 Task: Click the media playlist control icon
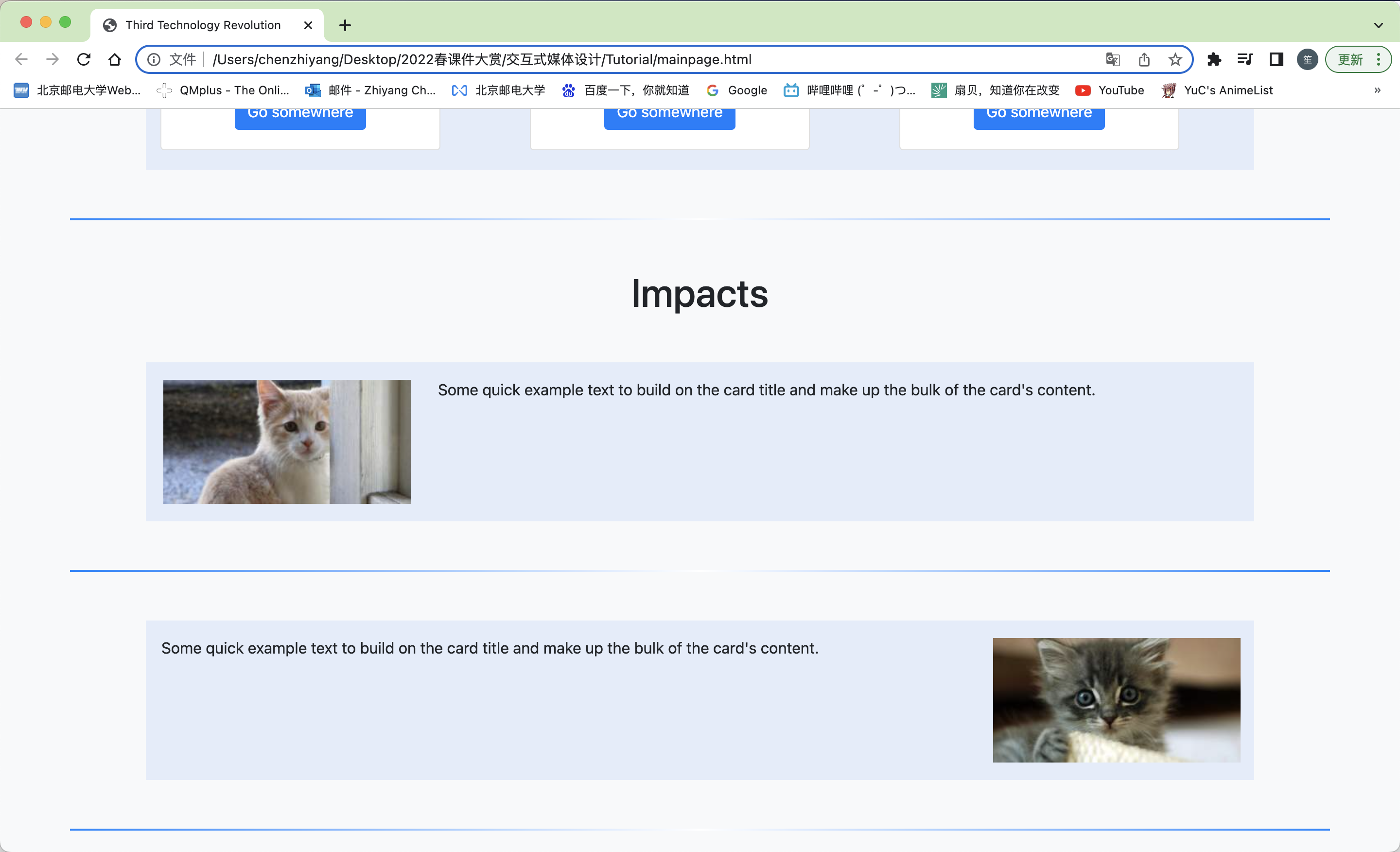pyautogui.click(x=1244, y=59)
